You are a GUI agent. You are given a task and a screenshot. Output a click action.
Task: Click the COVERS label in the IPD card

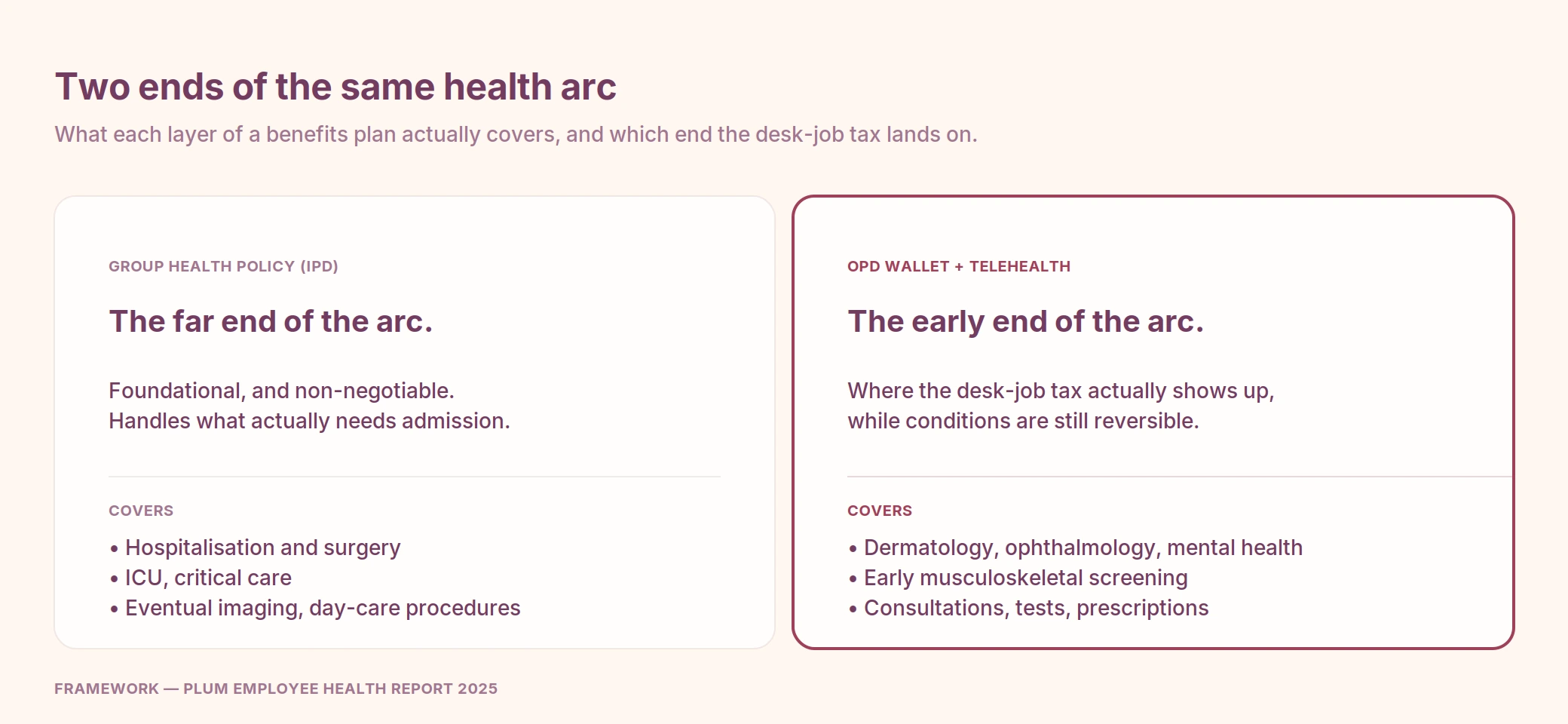(x=141, y=511)
